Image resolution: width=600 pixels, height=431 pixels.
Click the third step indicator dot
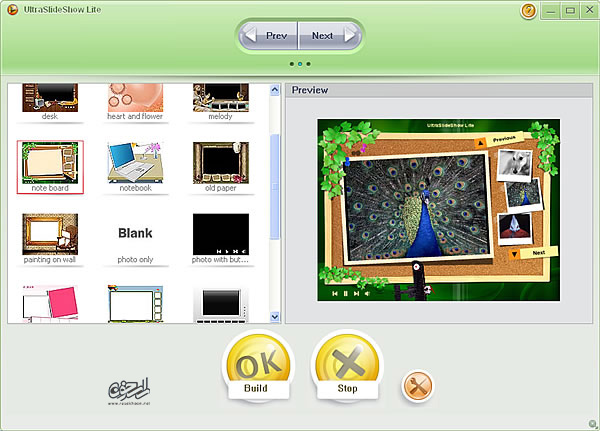point(308,64)
